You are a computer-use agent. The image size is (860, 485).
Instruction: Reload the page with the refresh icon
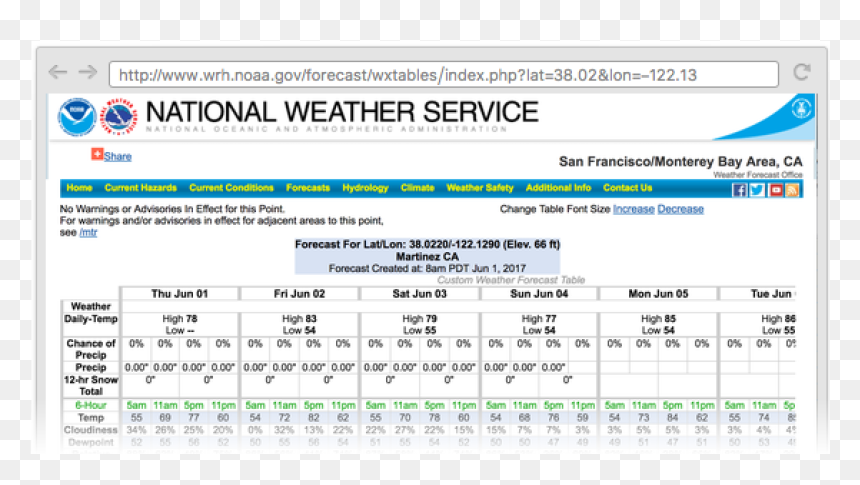(802, 72)
